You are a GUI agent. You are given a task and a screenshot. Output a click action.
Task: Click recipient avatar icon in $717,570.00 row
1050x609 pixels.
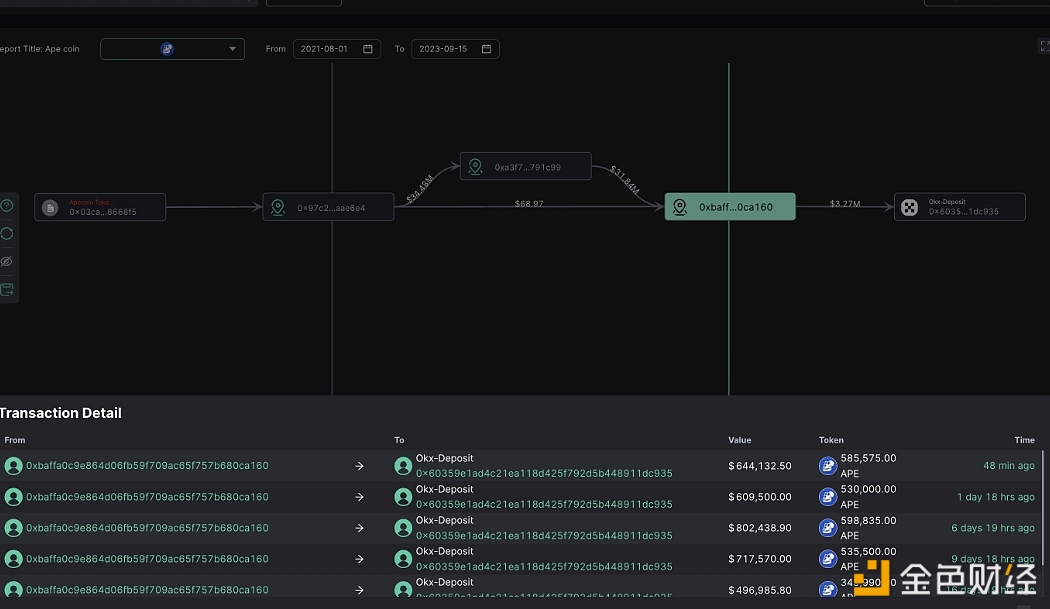[403, 559]
